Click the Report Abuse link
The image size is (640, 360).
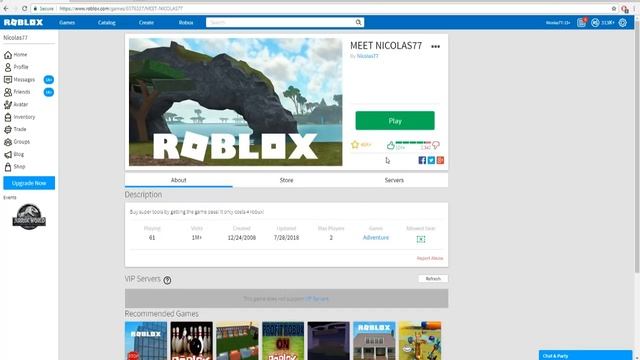coord(429,258)
